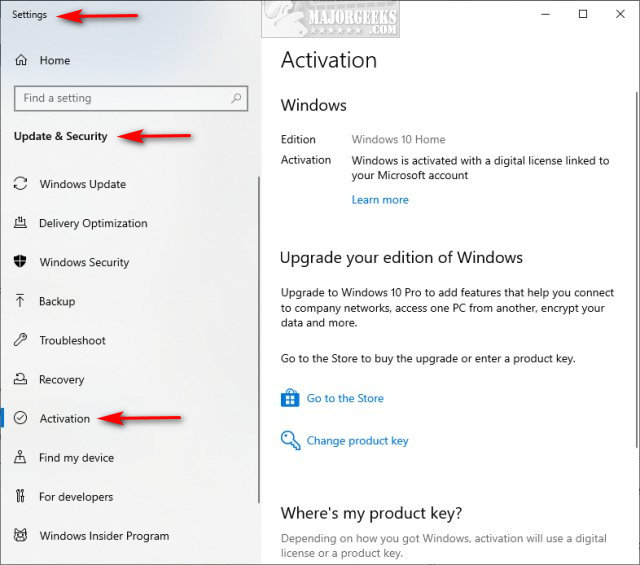640x565 pixels.
Task: Click the search magnifier icon
Action: click(237, 98)
